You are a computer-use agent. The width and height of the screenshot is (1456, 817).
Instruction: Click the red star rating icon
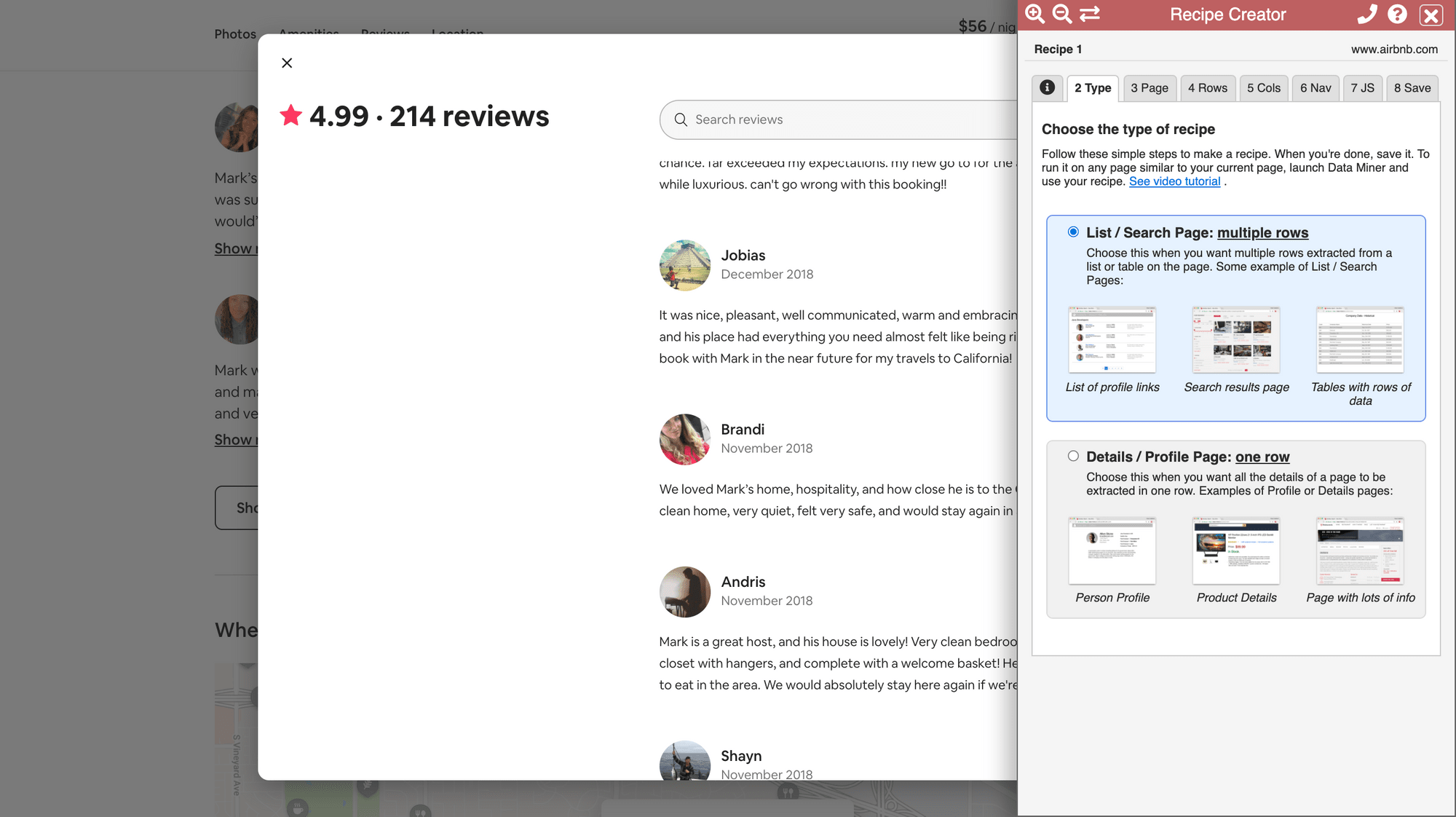(x=290, y=114)
